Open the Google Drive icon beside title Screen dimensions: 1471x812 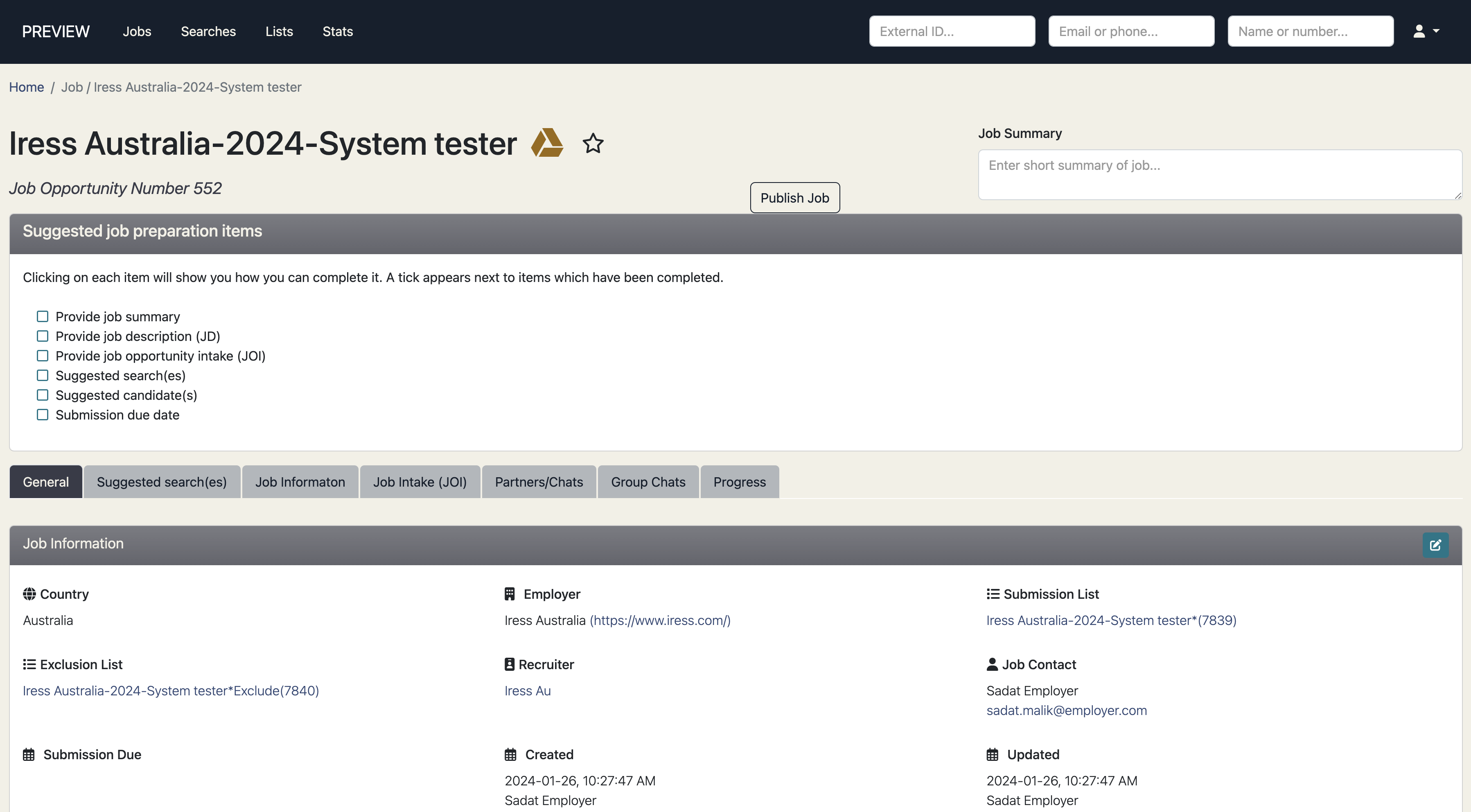click(x=546, y=143)
